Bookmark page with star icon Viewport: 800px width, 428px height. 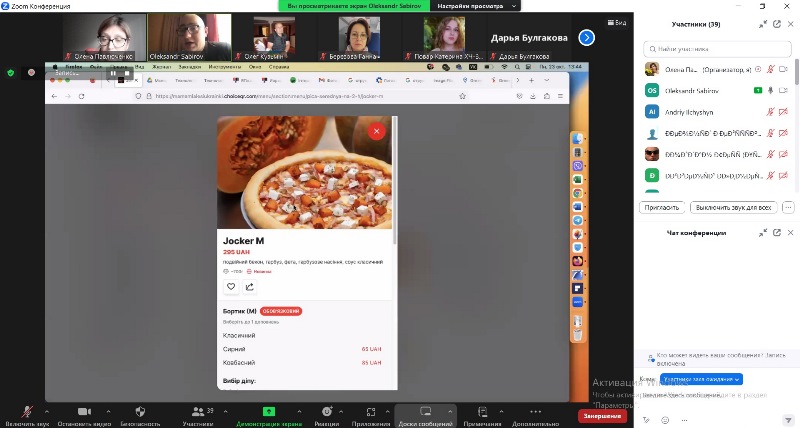pos(462,96)
